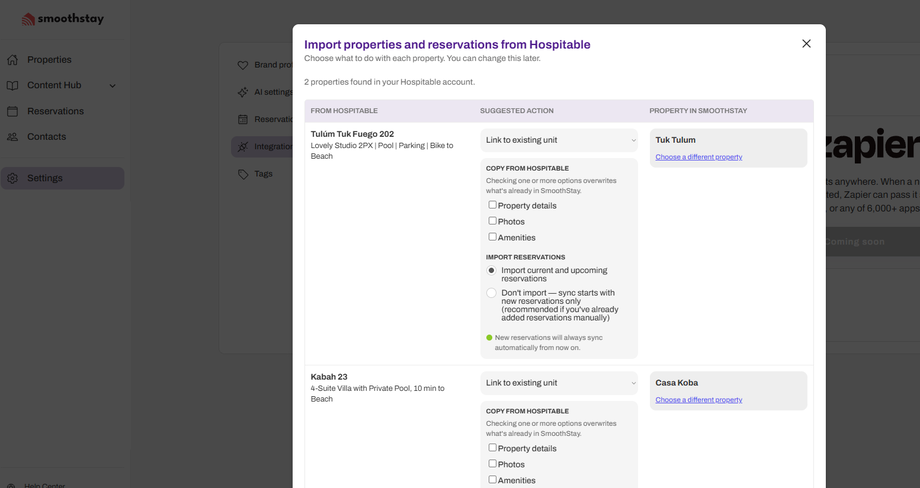The height and width of the screenshot is (488, 920).
Task: Click the From Hospitable column header
Action: click(x=344, y=111)
